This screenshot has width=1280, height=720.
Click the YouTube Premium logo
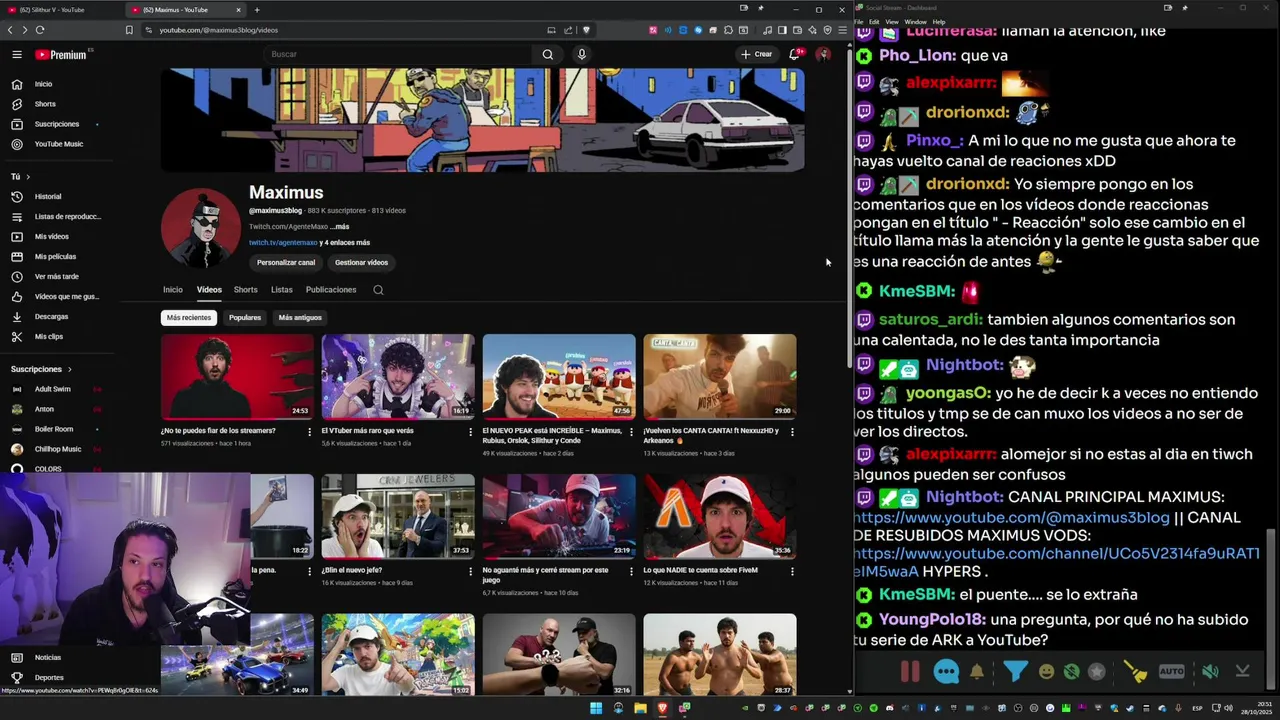[61, 55]
